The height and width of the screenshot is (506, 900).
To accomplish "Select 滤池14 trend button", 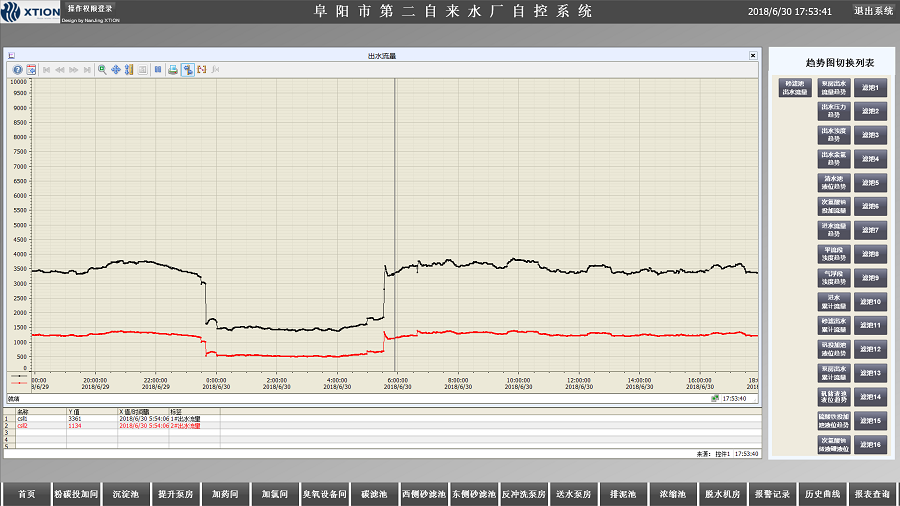I will pos(870,397).
